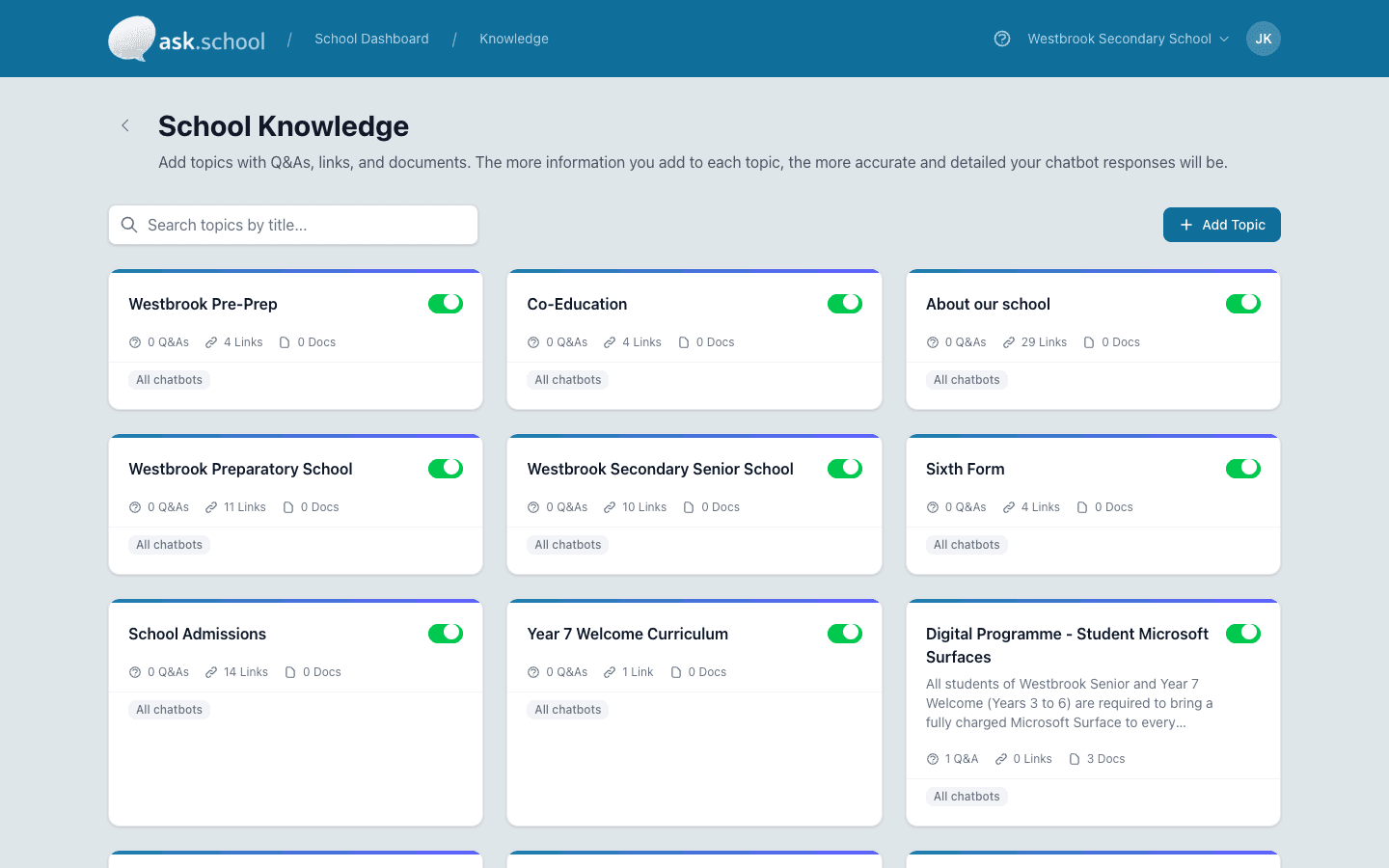Go back using the left chevron arrow
This screenshot has width=1389, height=868.
[x=125, y=125]
